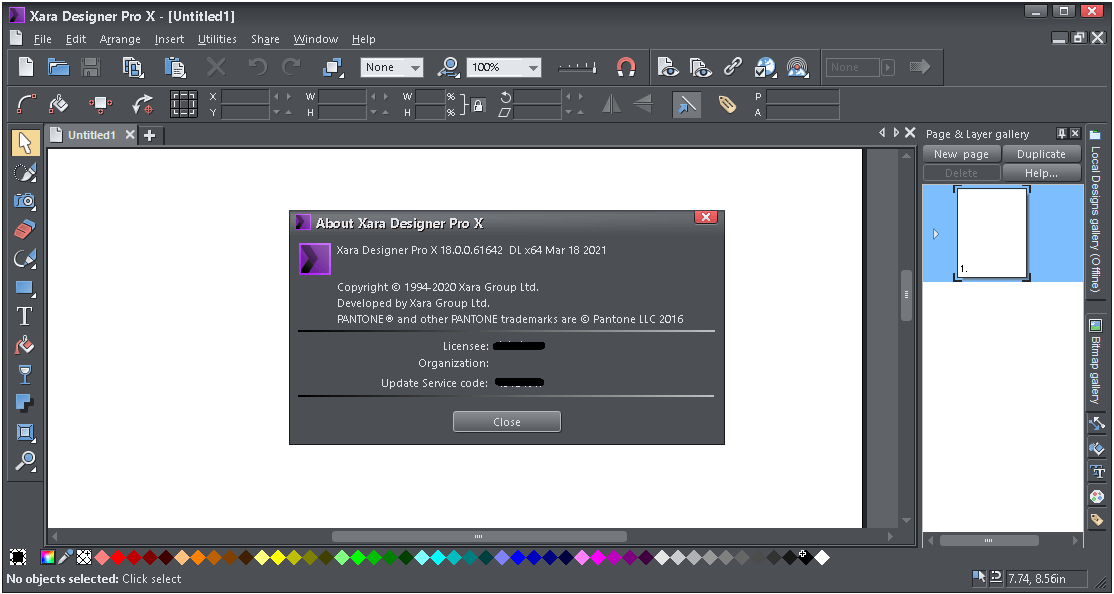1114x594 pixels.
Task: Select the Photo camera tool
Action: pos(25,200)
